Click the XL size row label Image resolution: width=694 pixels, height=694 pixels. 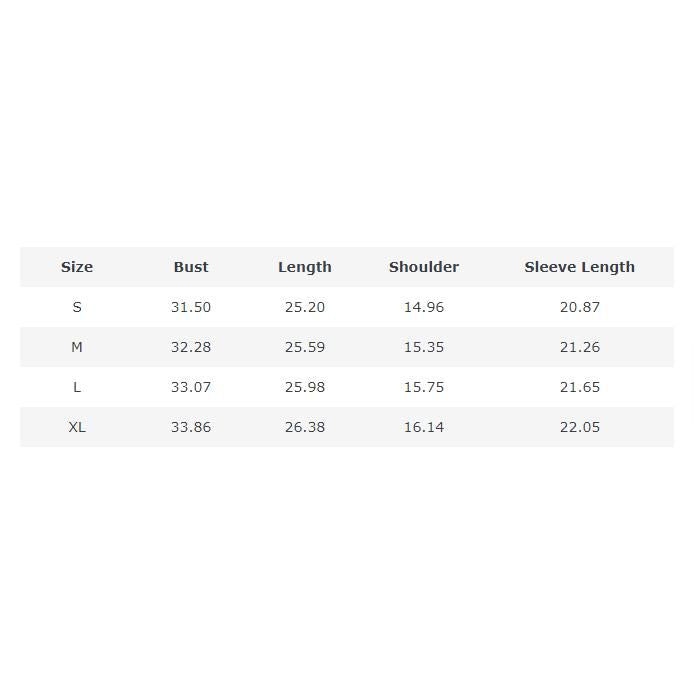pyautogui.click(x=77, y=427)
